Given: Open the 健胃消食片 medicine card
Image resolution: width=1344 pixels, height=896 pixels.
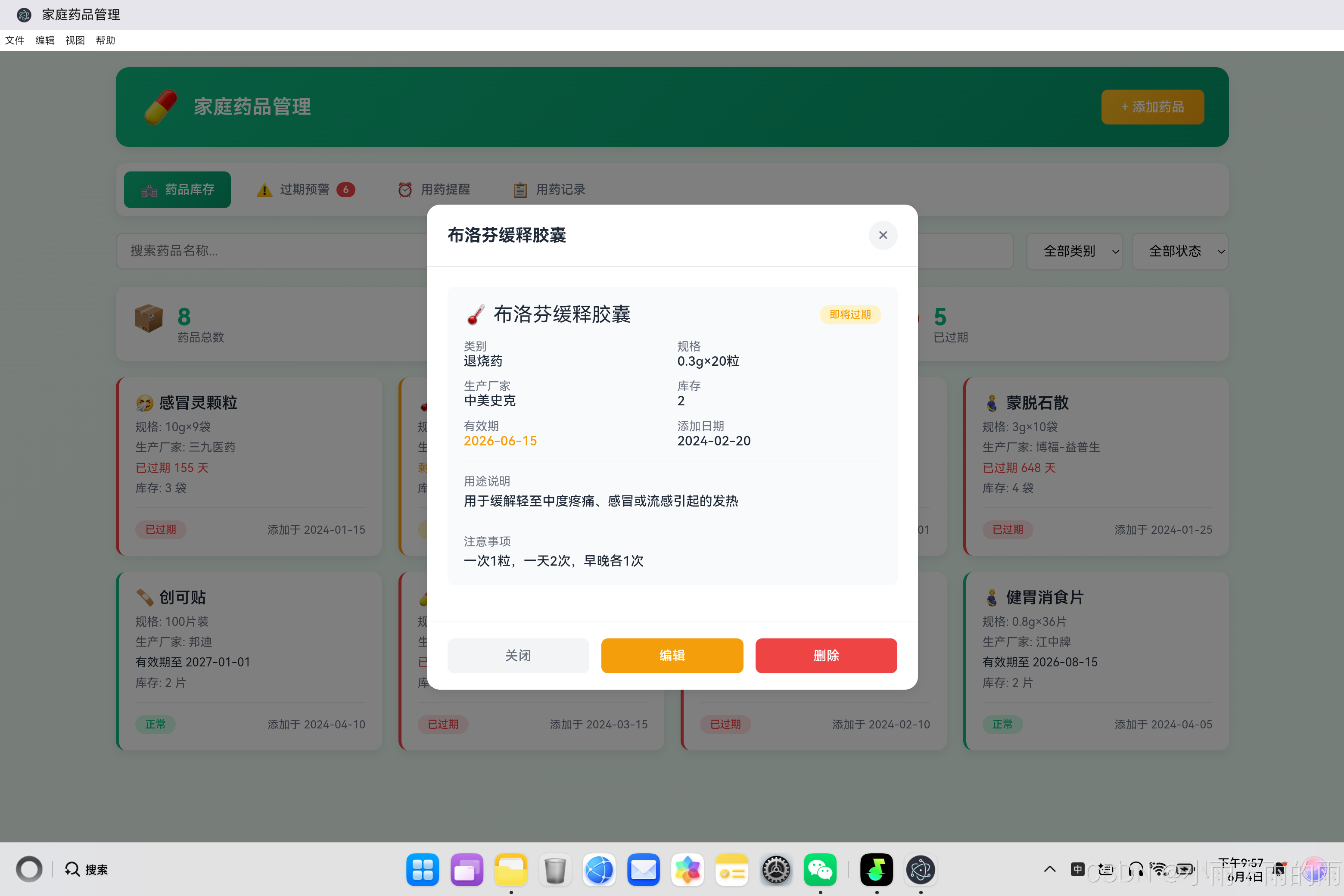Looking at the screenshot, I should 1096,661.
